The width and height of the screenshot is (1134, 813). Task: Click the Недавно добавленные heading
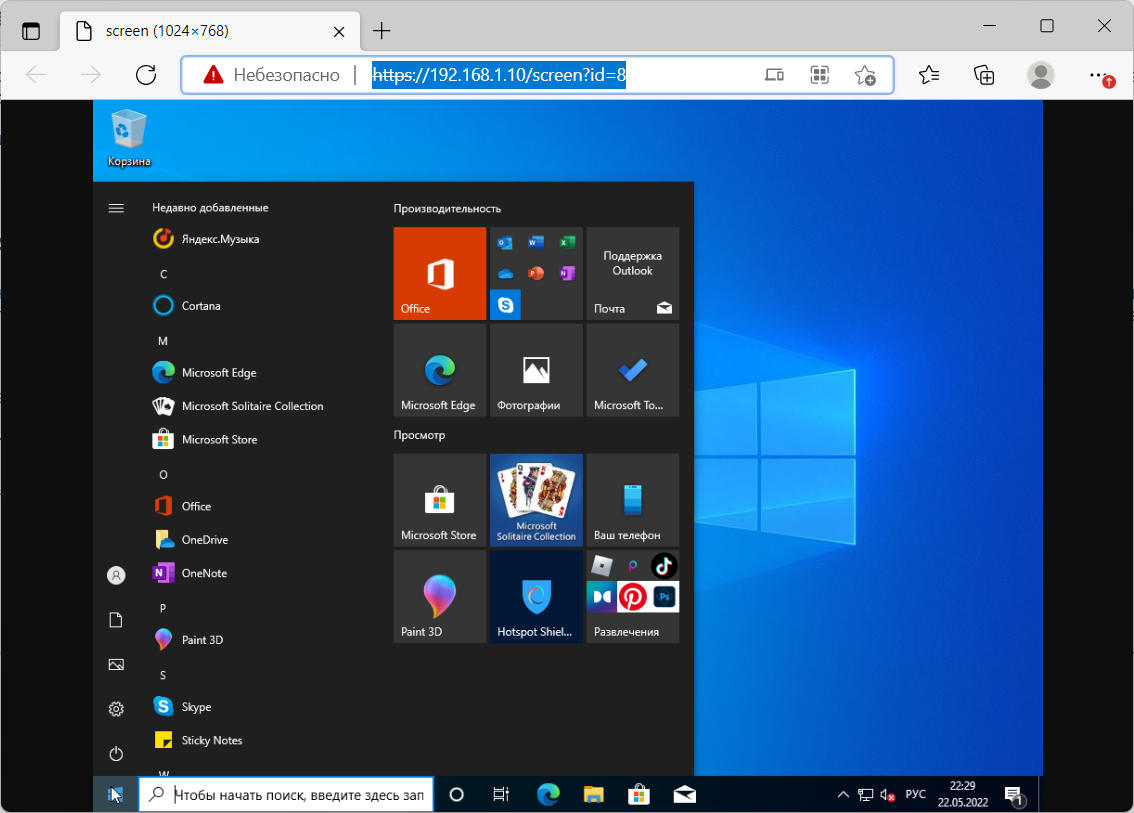tap(210, 208)
